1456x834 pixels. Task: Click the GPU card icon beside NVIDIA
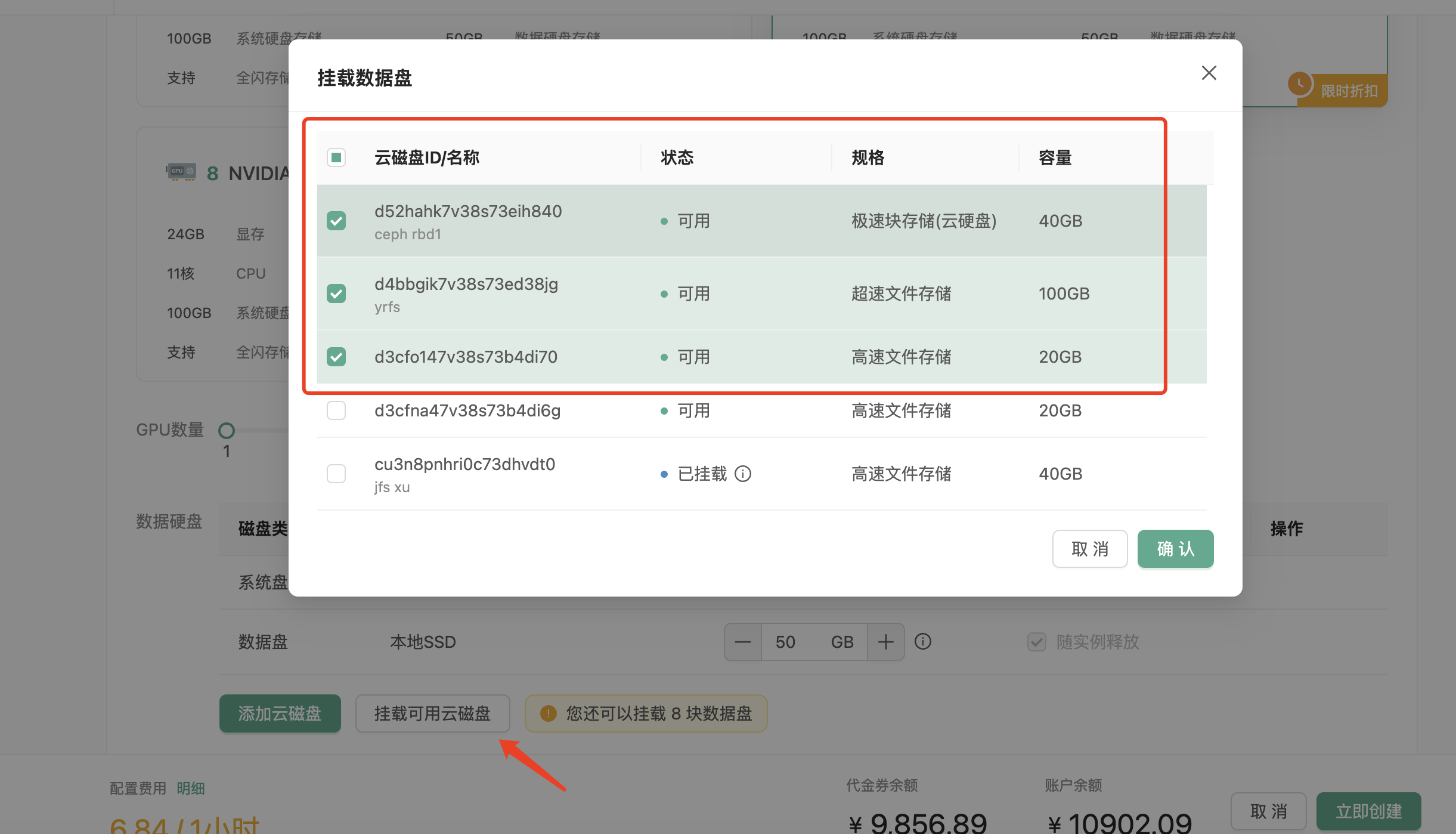pyautogui.click(x=181, y=172)
